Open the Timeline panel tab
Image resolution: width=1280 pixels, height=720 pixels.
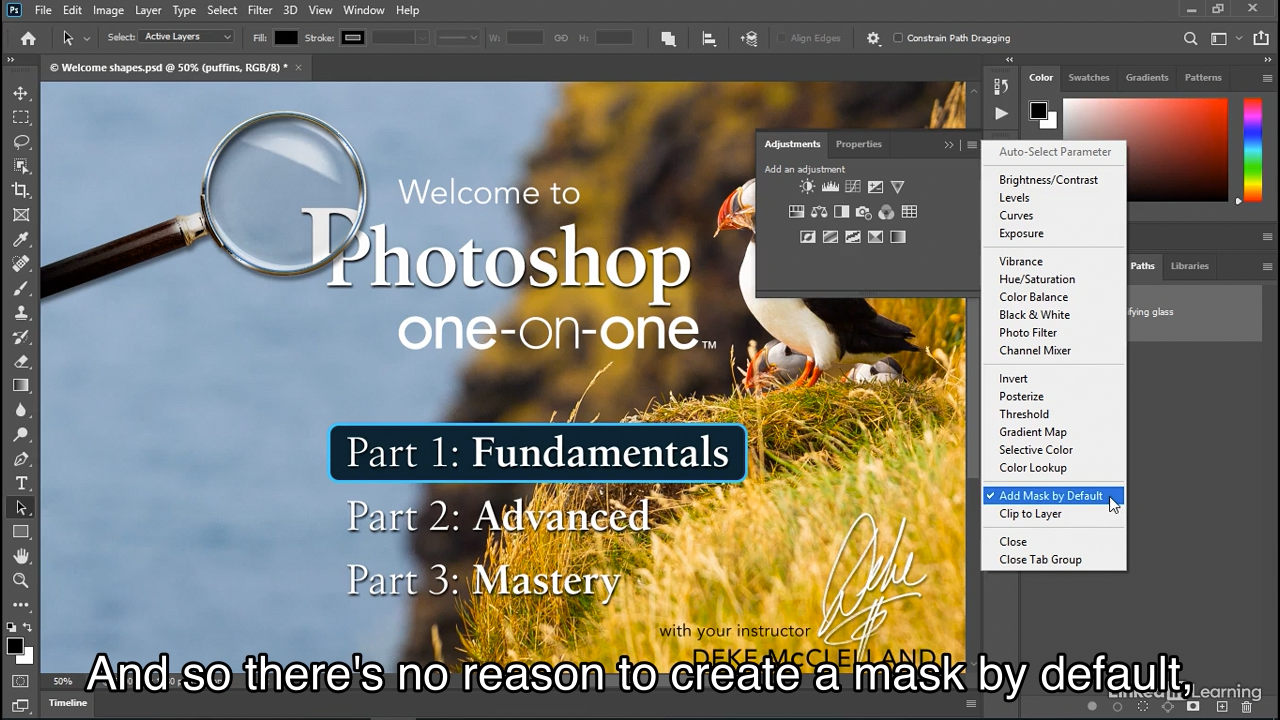[68, 703]
